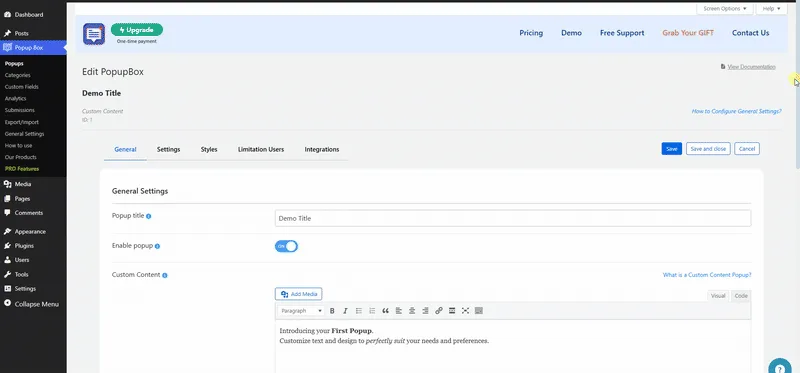Switch to the Limitation Users tab

point(261,150)
